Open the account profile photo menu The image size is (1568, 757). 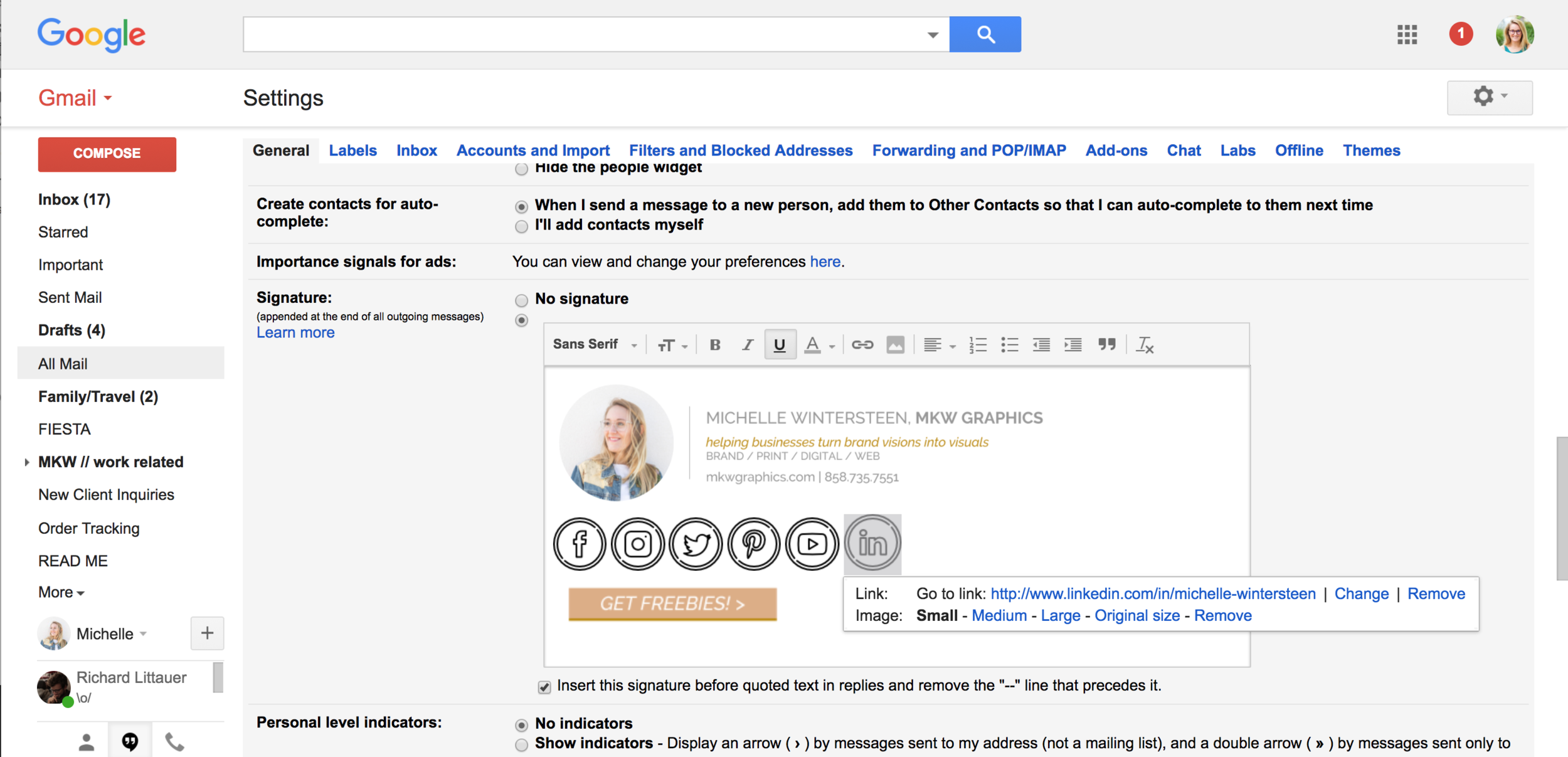click(x=1515, y=34)
